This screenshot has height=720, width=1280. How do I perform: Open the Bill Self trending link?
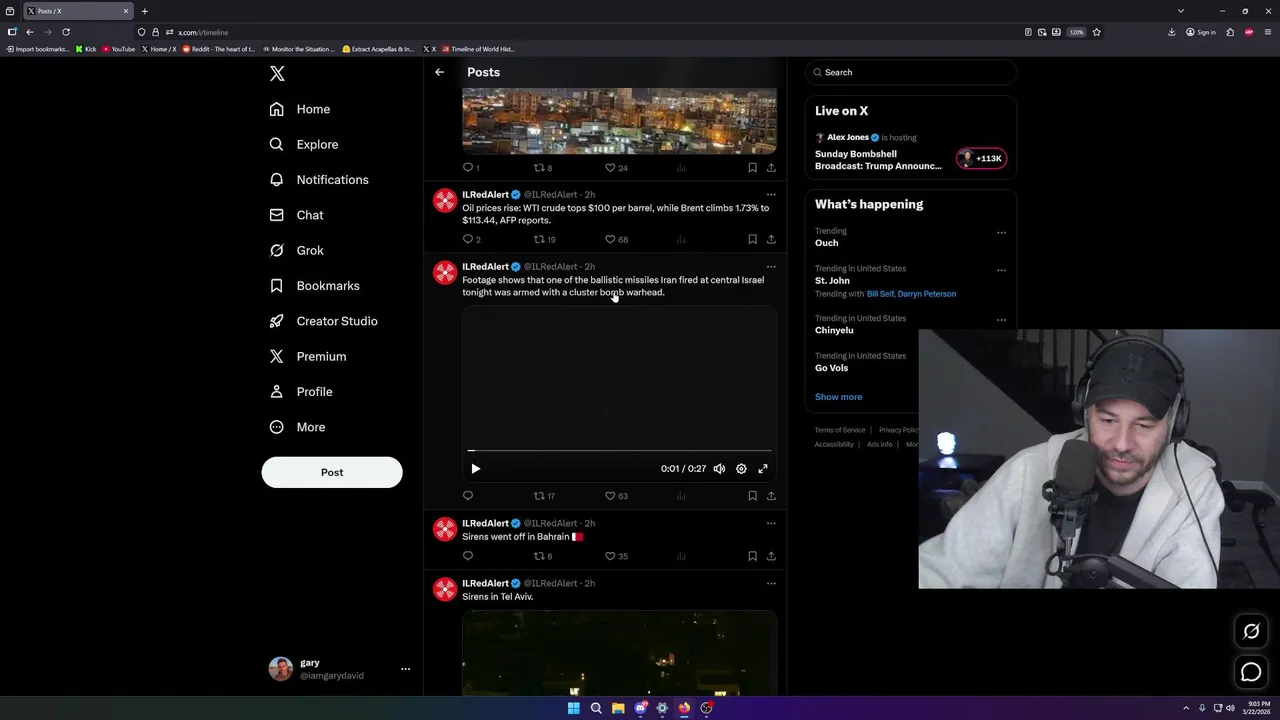[880, 294]
